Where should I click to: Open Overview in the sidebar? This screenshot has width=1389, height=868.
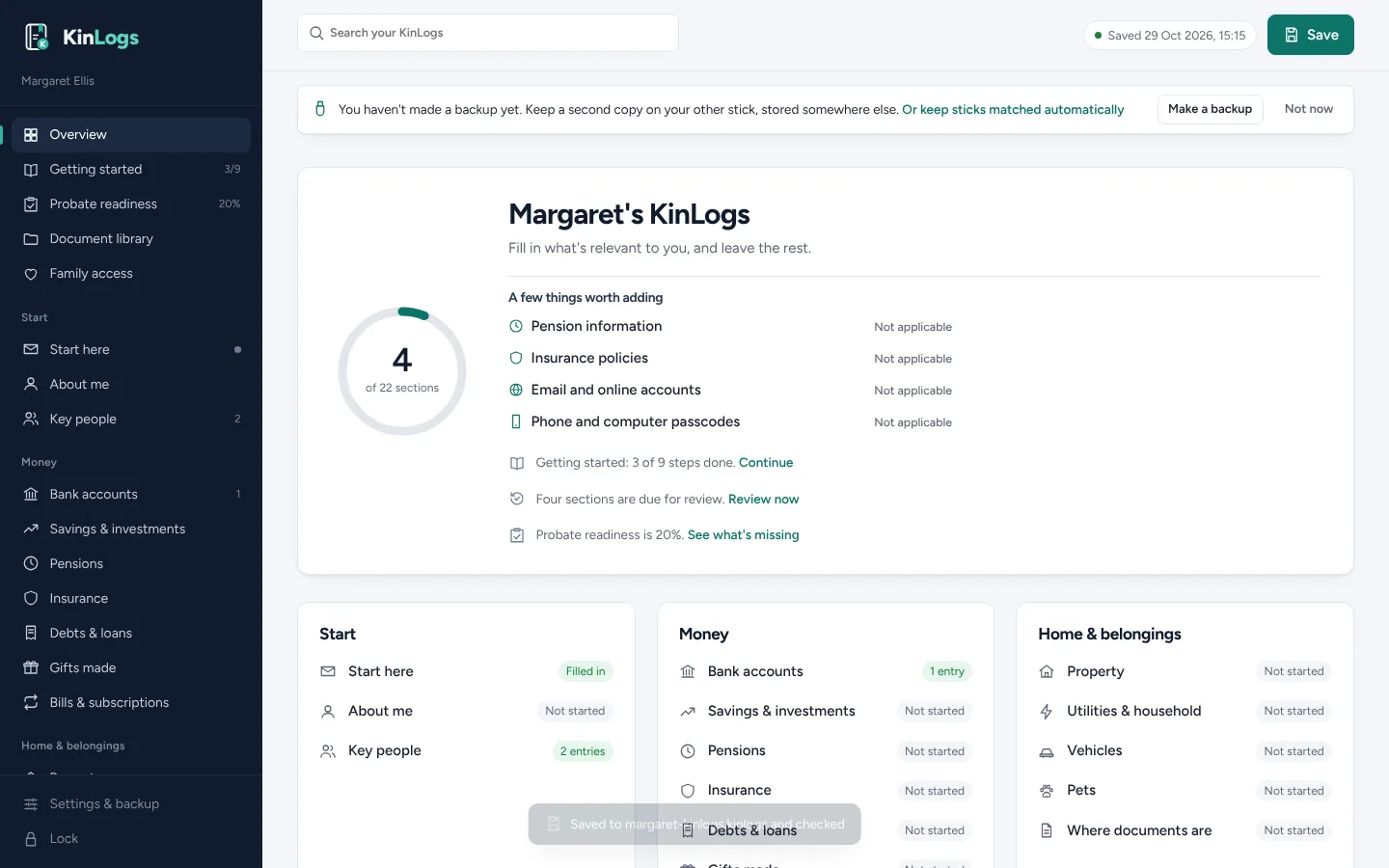coord(131,135)
